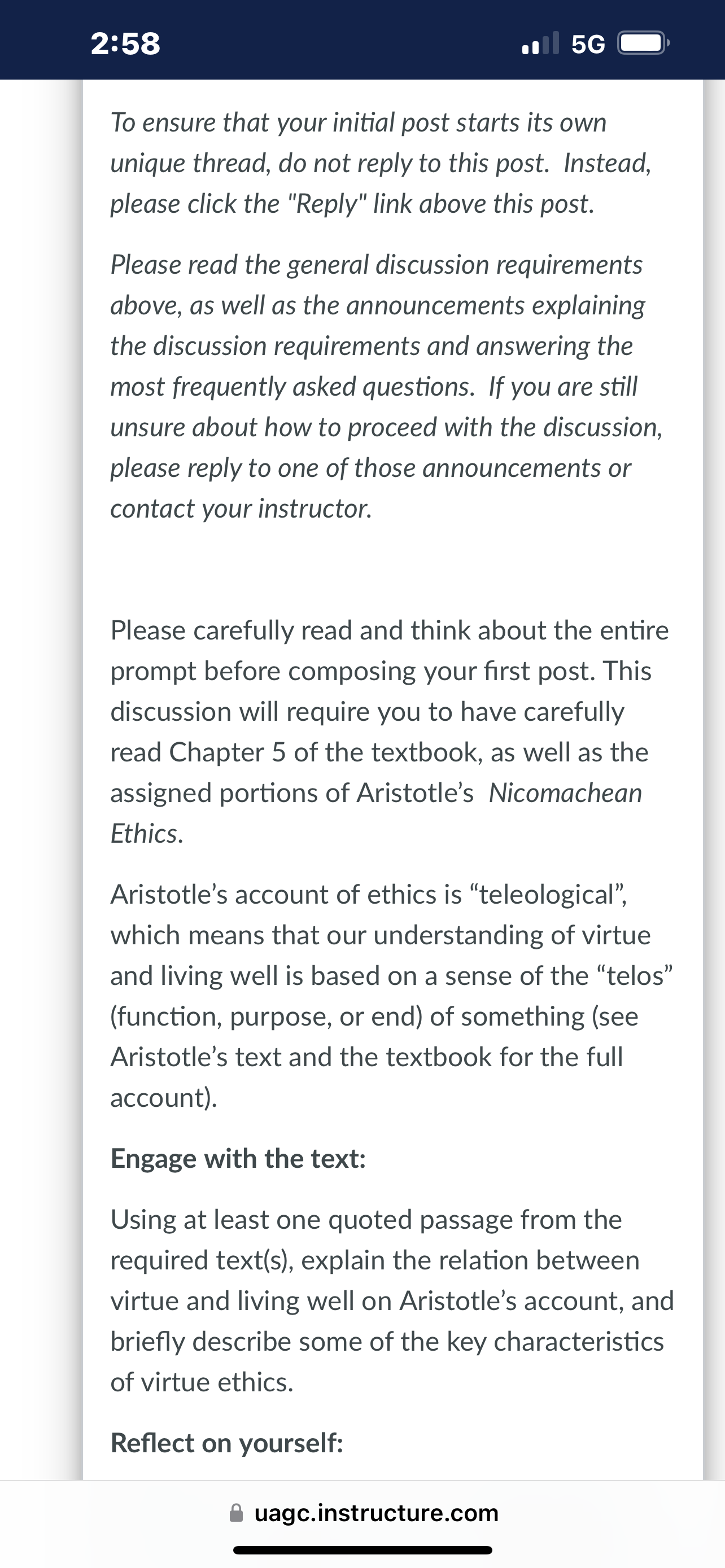Tap the 5G network indicator
The height and width of the screenshot is (1568, 725).
588,44
